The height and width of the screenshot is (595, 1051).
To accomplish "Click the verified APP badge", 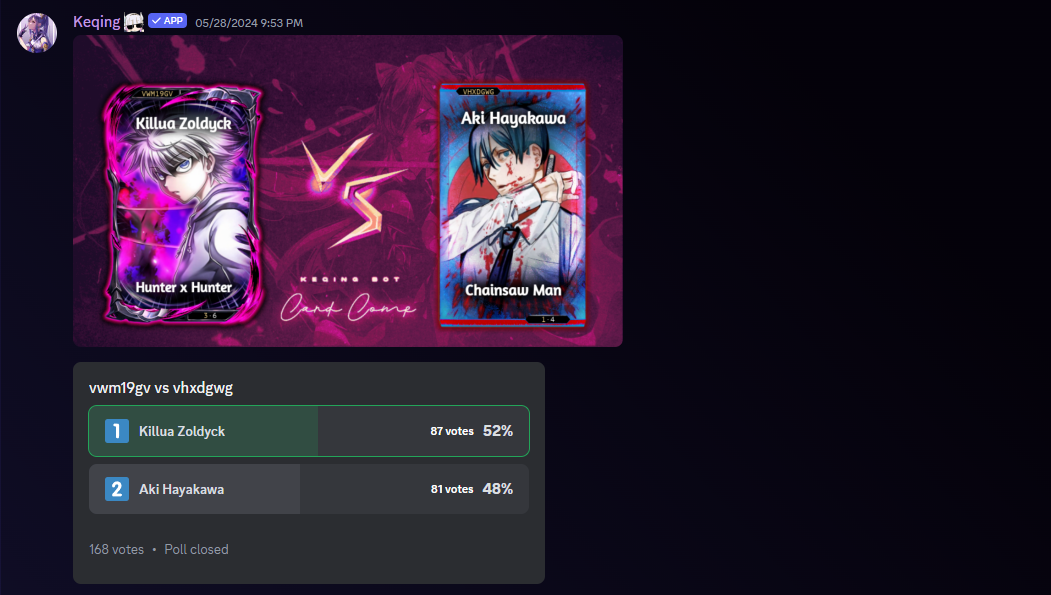I will point(168,21).
